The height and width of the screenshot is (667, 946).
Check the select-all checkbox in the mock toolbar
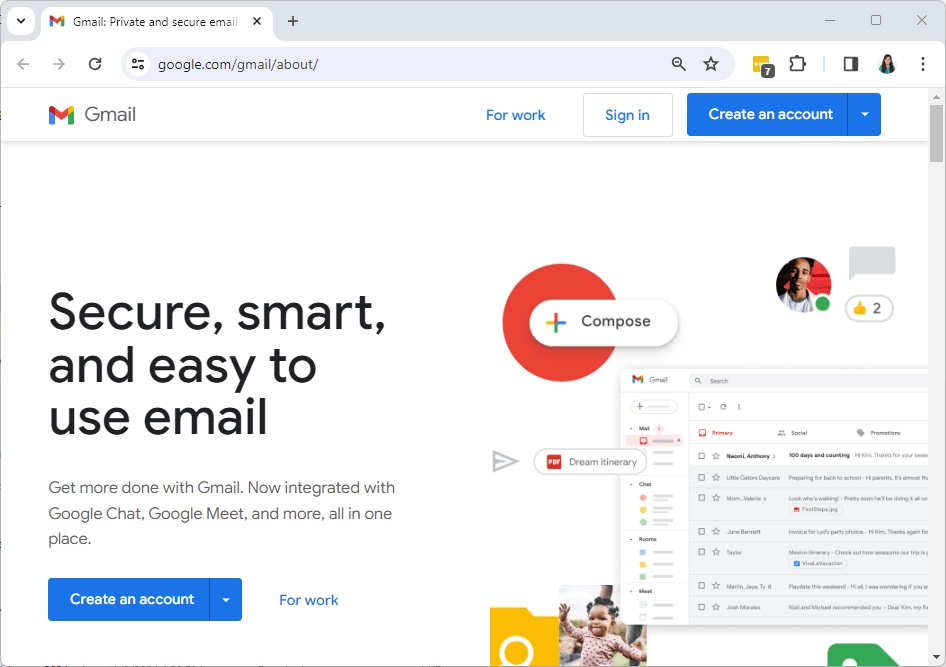(700, 405)
